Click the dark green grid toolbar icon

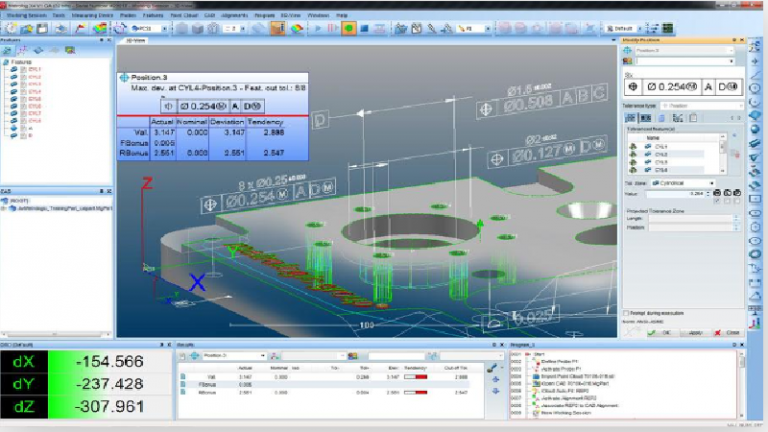pos(667,28)
